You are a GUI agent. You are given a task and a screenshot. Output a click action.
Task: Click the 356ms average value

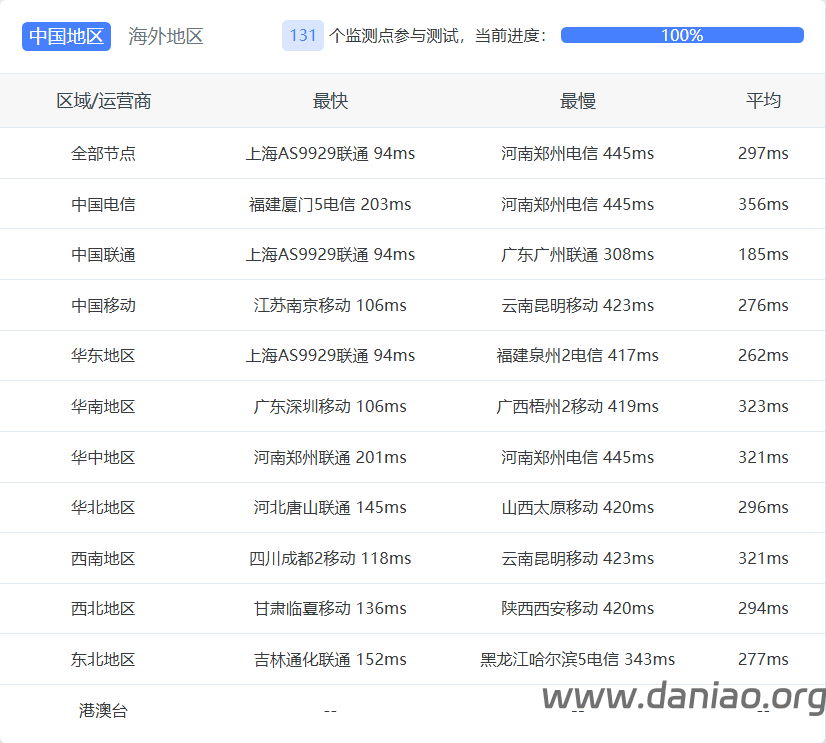click(x=763, y=204)
